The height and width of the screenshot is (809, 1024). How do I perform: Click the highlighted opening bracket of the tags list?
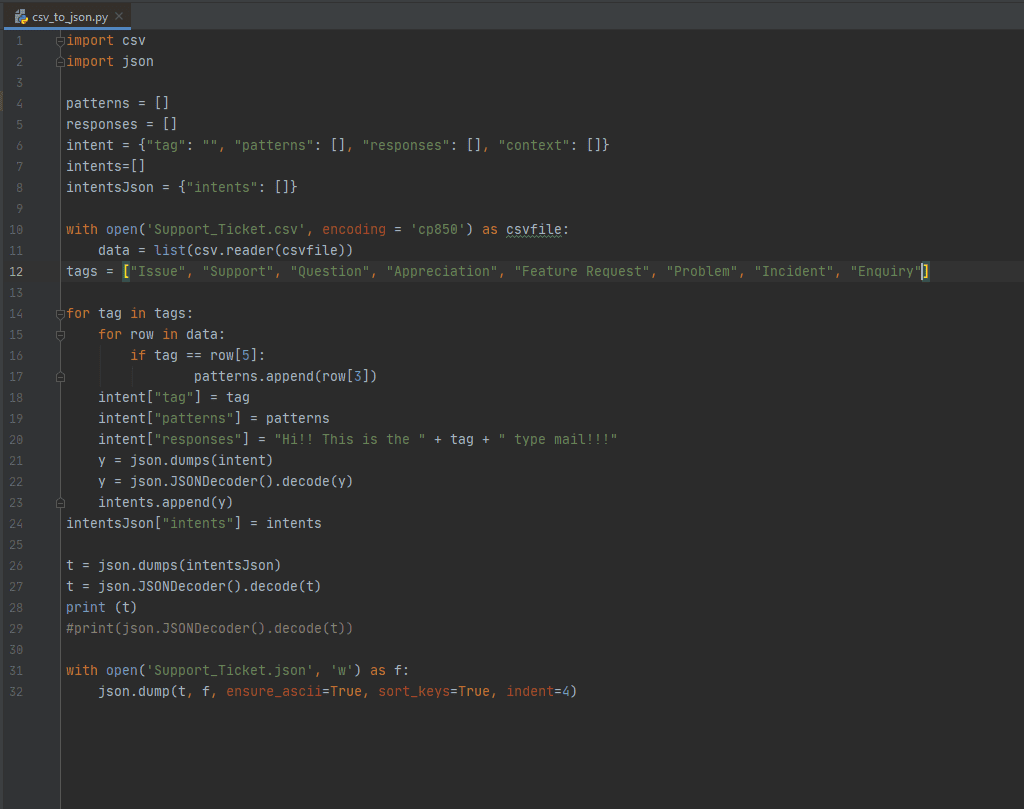[x=126, y=272]
